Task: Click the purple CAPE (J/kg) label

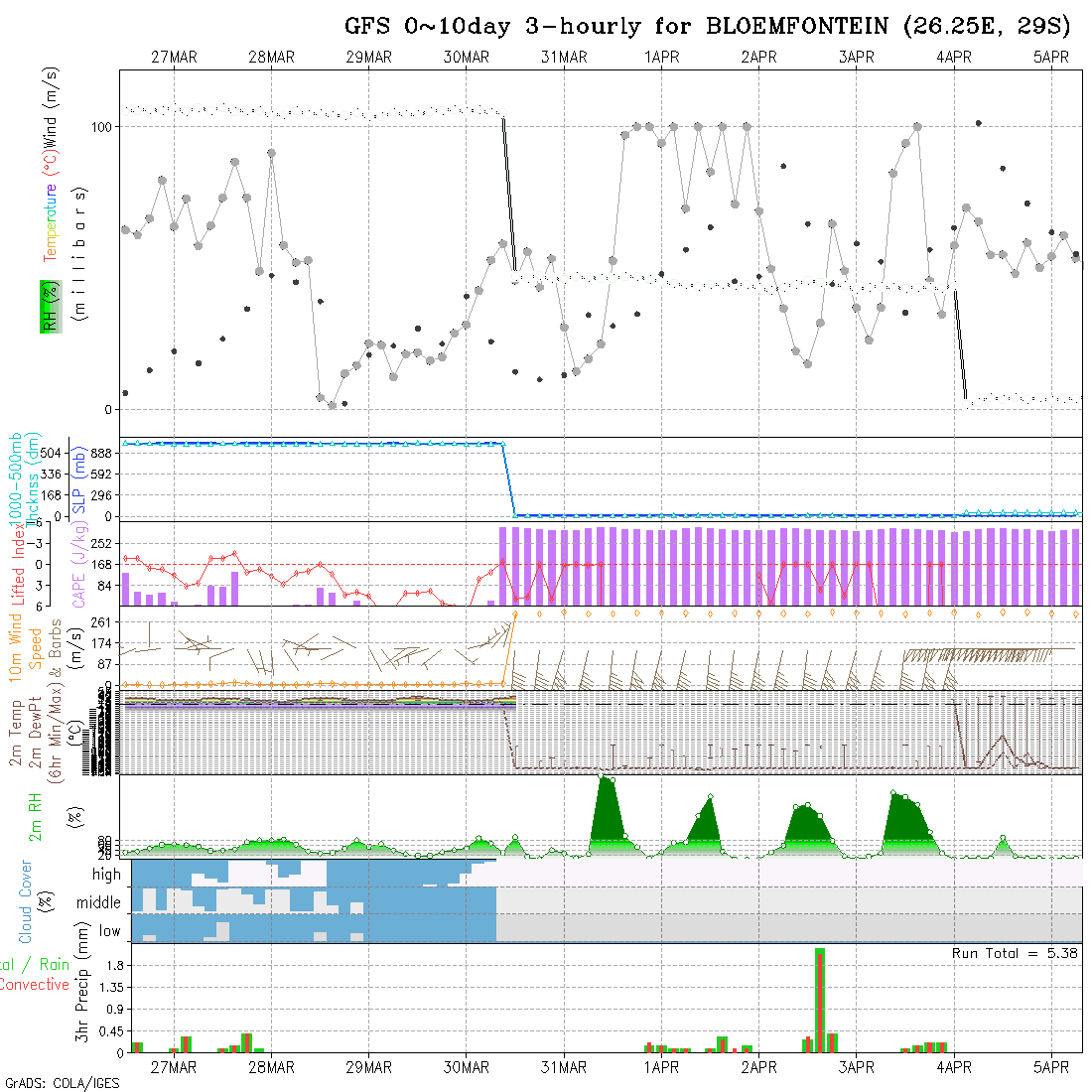Action: click(x=80, y=564)
